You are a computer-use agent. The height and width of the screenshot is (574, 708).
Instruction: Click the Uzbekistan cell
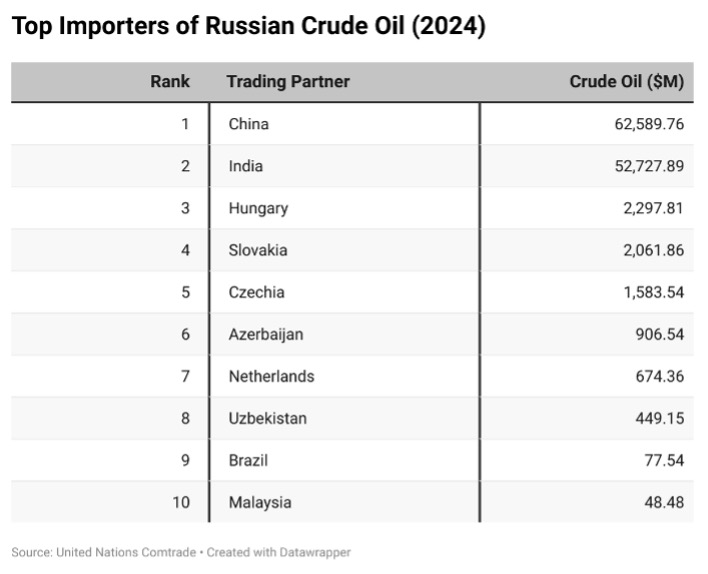click(268, 419)
